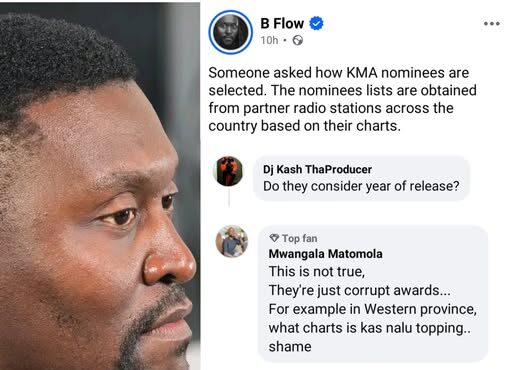Open the B Flow page name link
Image resolution: width=526 pixels, height=370 pixels.
[x=282, y=23]
